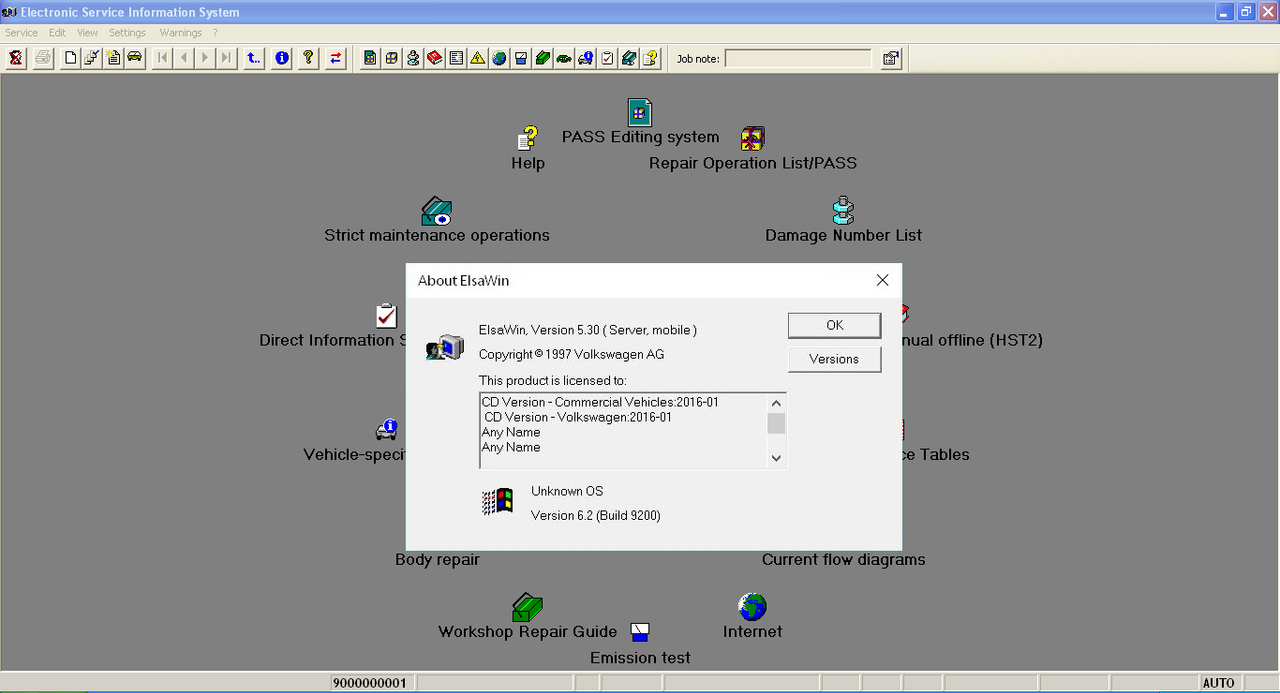The image size is (1280, 693).
Task: Click the clipboard checkmark toolbar icon
Action: pyautogui.click(x=607, y=58)
